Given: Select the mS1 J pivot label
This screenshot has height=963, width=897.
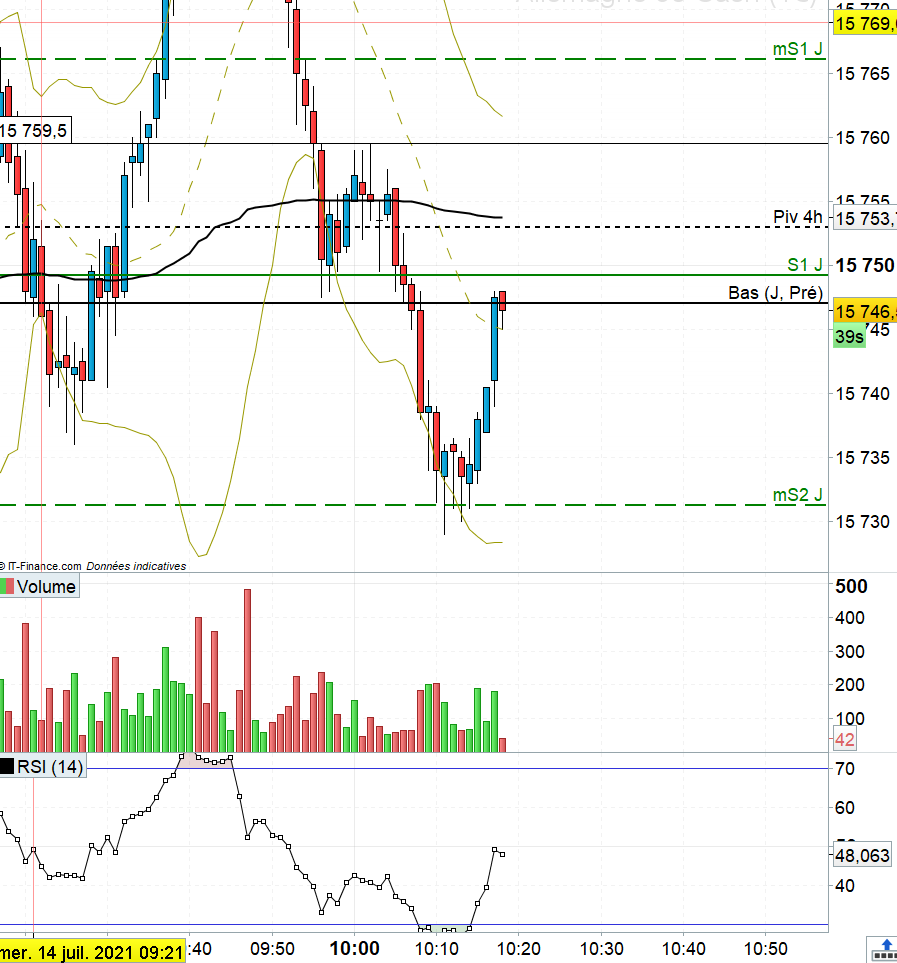Looking at the screenshot, I should (x=798, y=49).
